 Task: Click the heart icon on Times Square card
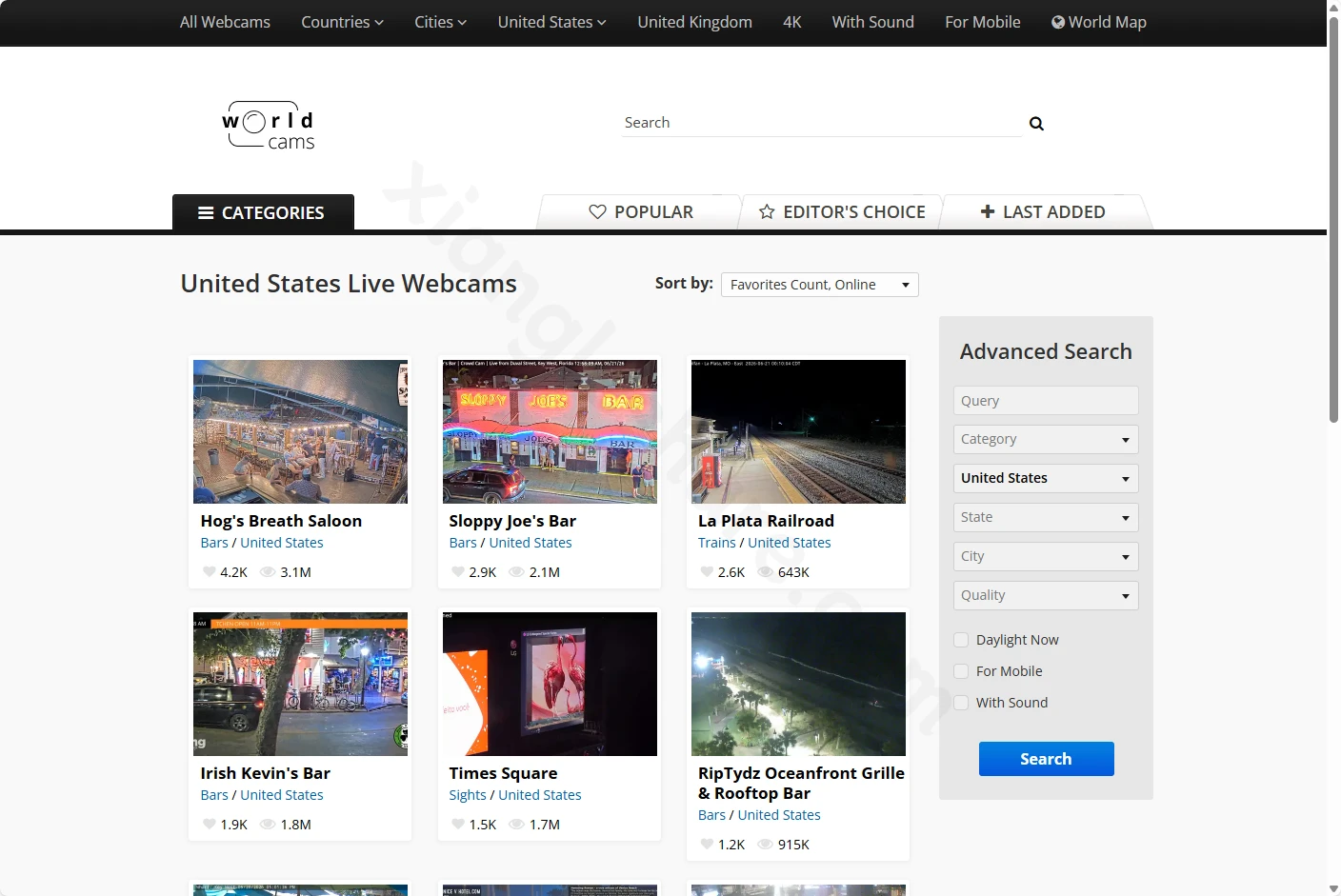point(458,825)
